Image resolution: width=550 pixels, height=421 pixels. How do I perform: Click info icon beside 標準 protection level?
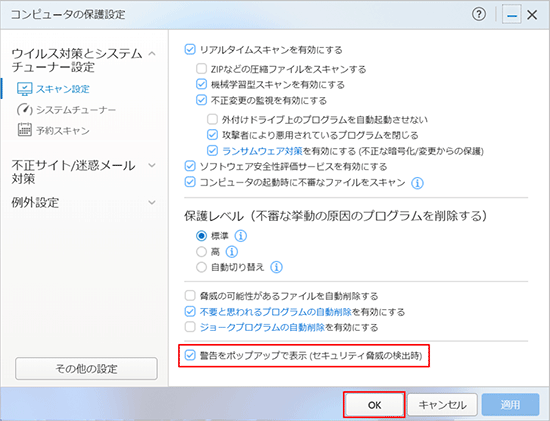point(241,236)
